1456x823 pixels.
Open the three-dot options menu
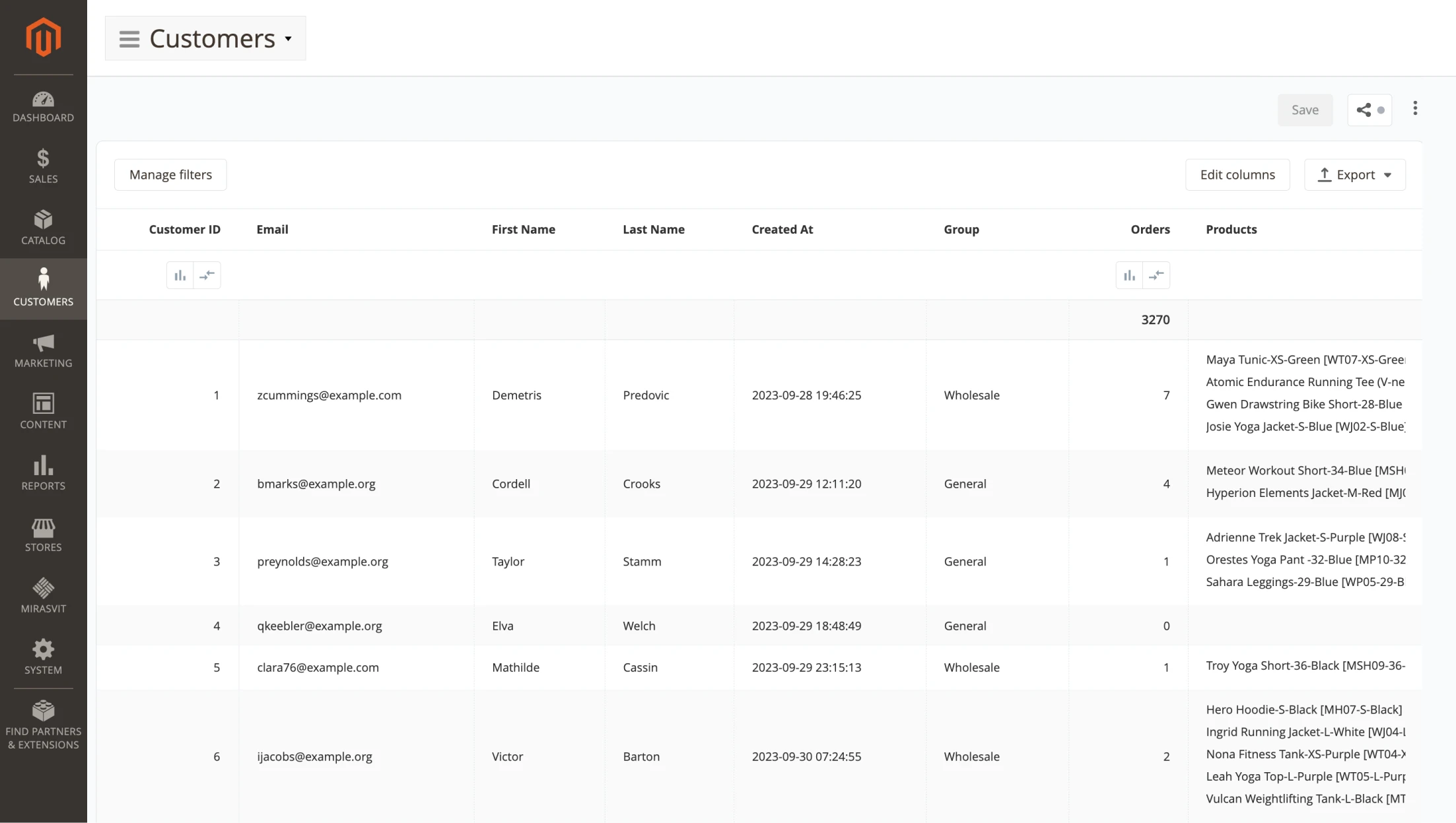tap(1414, 108)
